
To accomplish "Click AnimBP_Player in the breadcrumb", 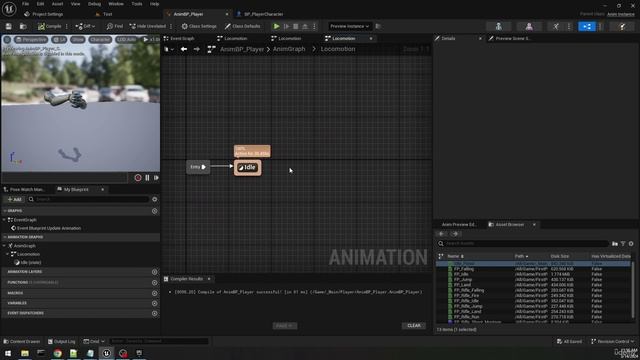I will [x=242, y=49].
